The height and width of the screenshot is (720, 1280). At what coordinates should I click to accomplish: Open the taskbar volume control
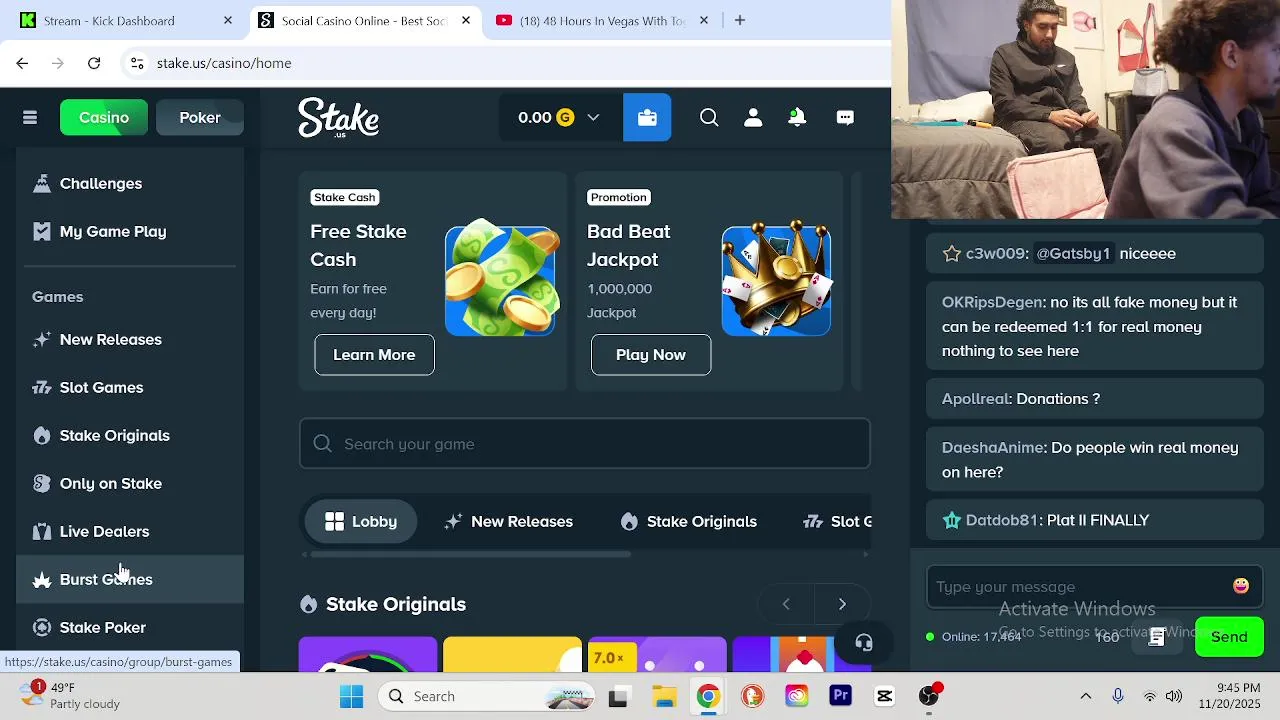(x=1174, y=696)
